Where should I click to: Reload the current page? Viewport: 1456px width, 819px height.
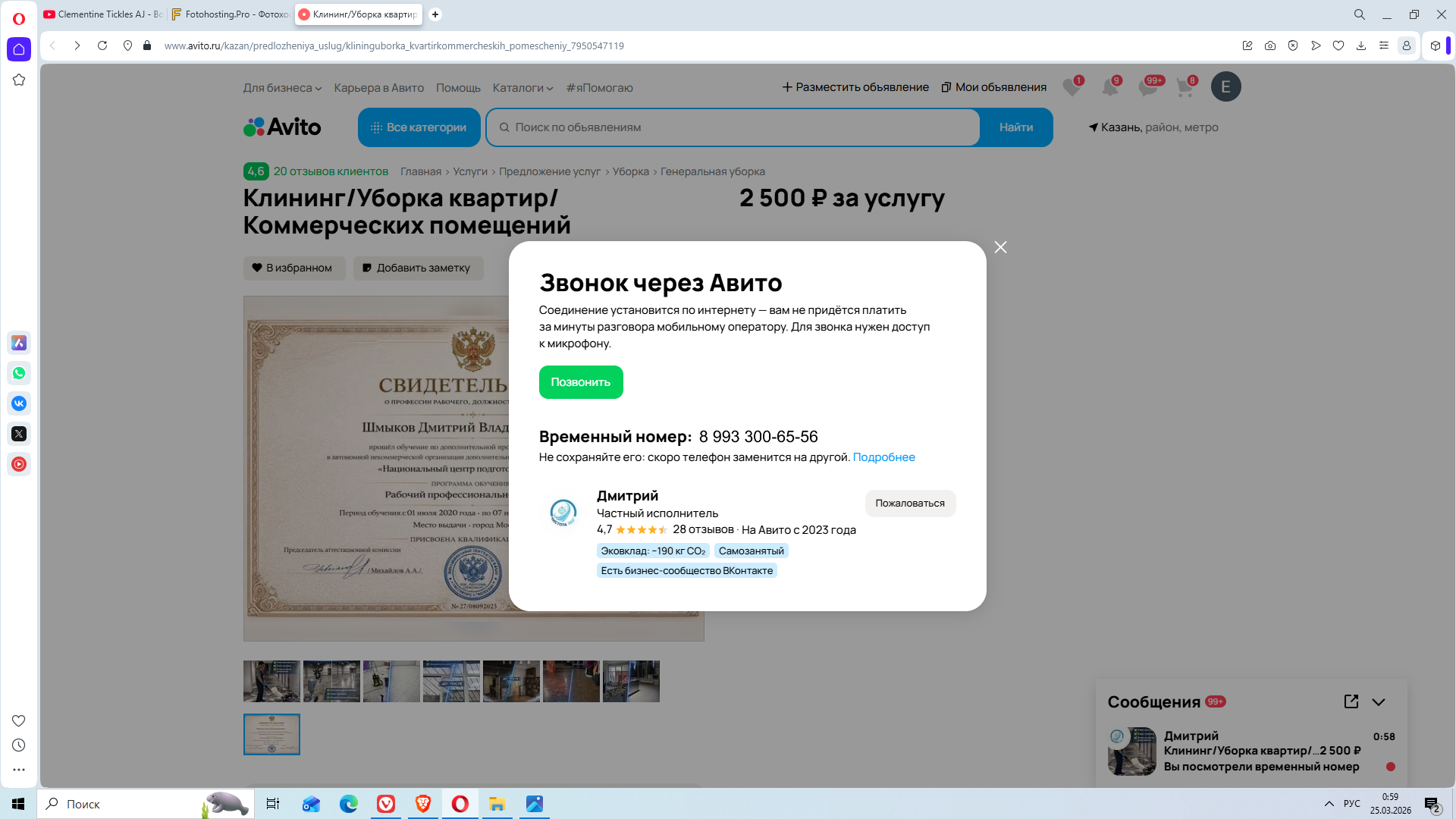point(102,45)
